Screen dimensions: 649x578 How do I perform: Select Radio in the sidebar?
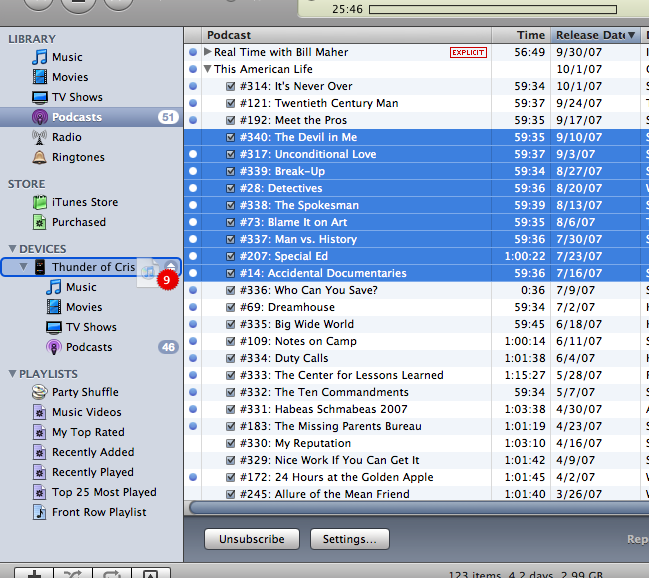point(91,137)
